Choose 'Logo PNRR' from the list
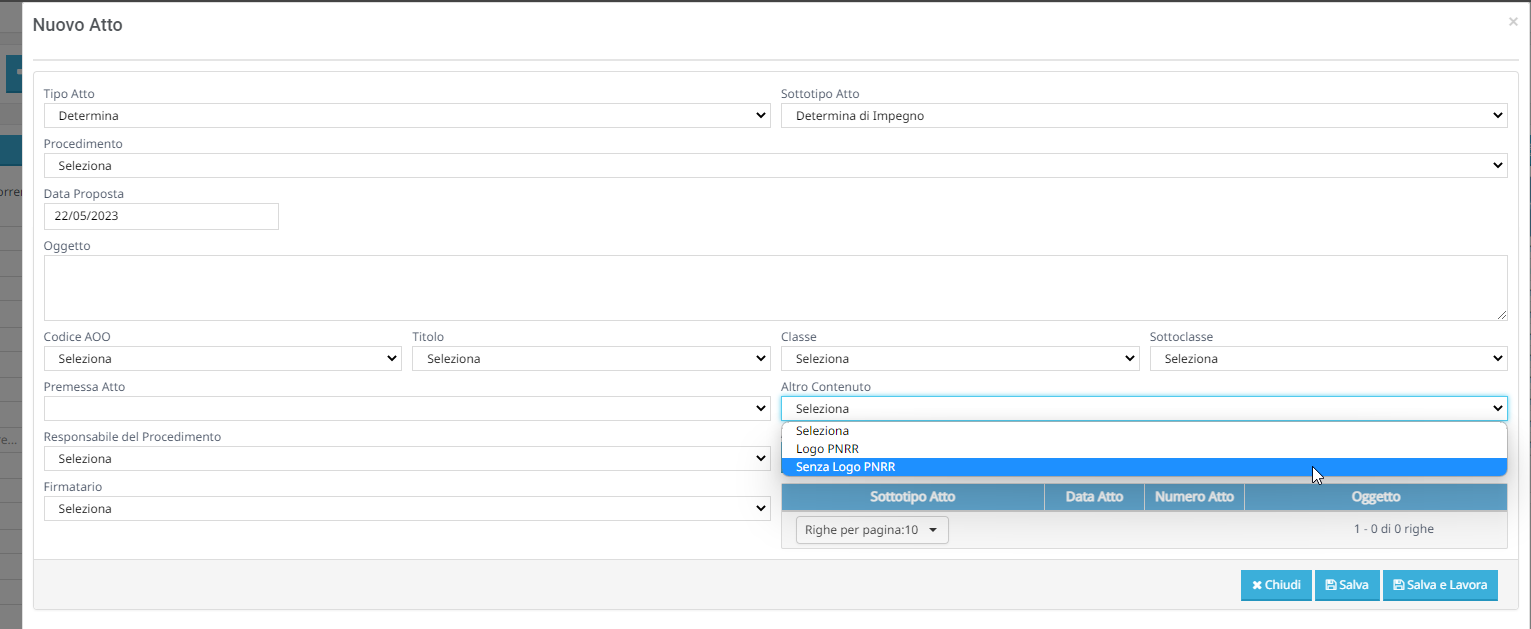This screenshot has height=629, width=1531. [827, 449]
